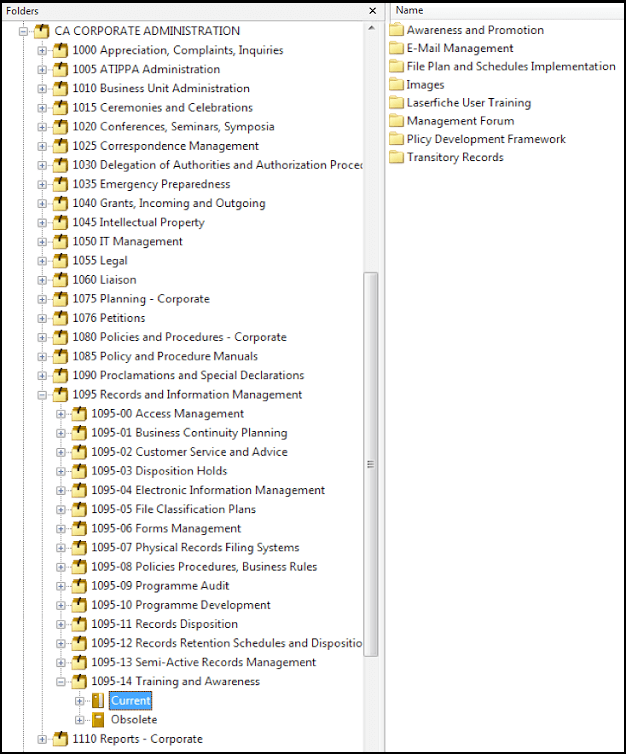Select 1030 Delegation of Authorities folder
Screen dimensions: 626x754
click(x=217, y=165)
